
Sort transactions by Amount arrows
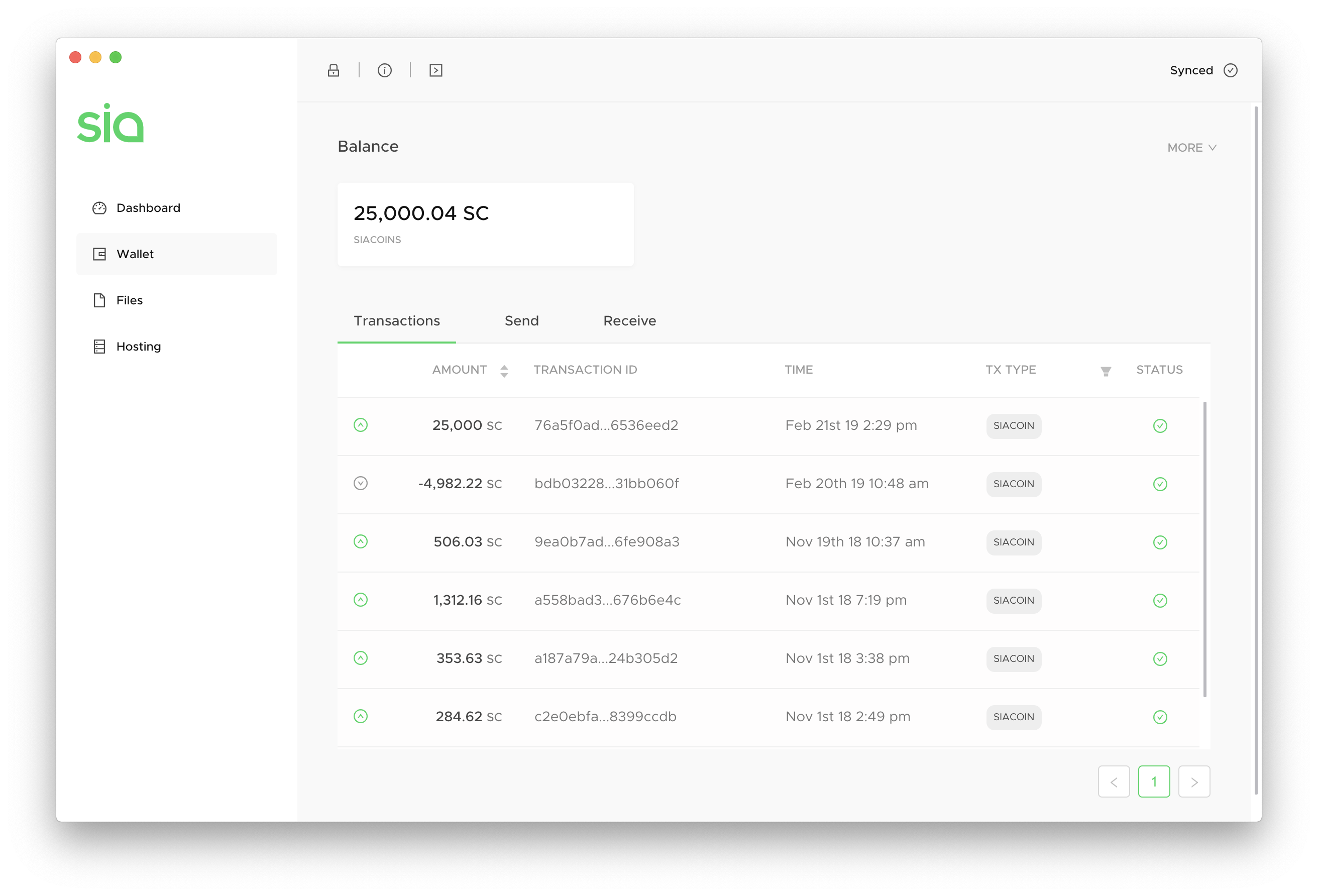coord(504,371)
